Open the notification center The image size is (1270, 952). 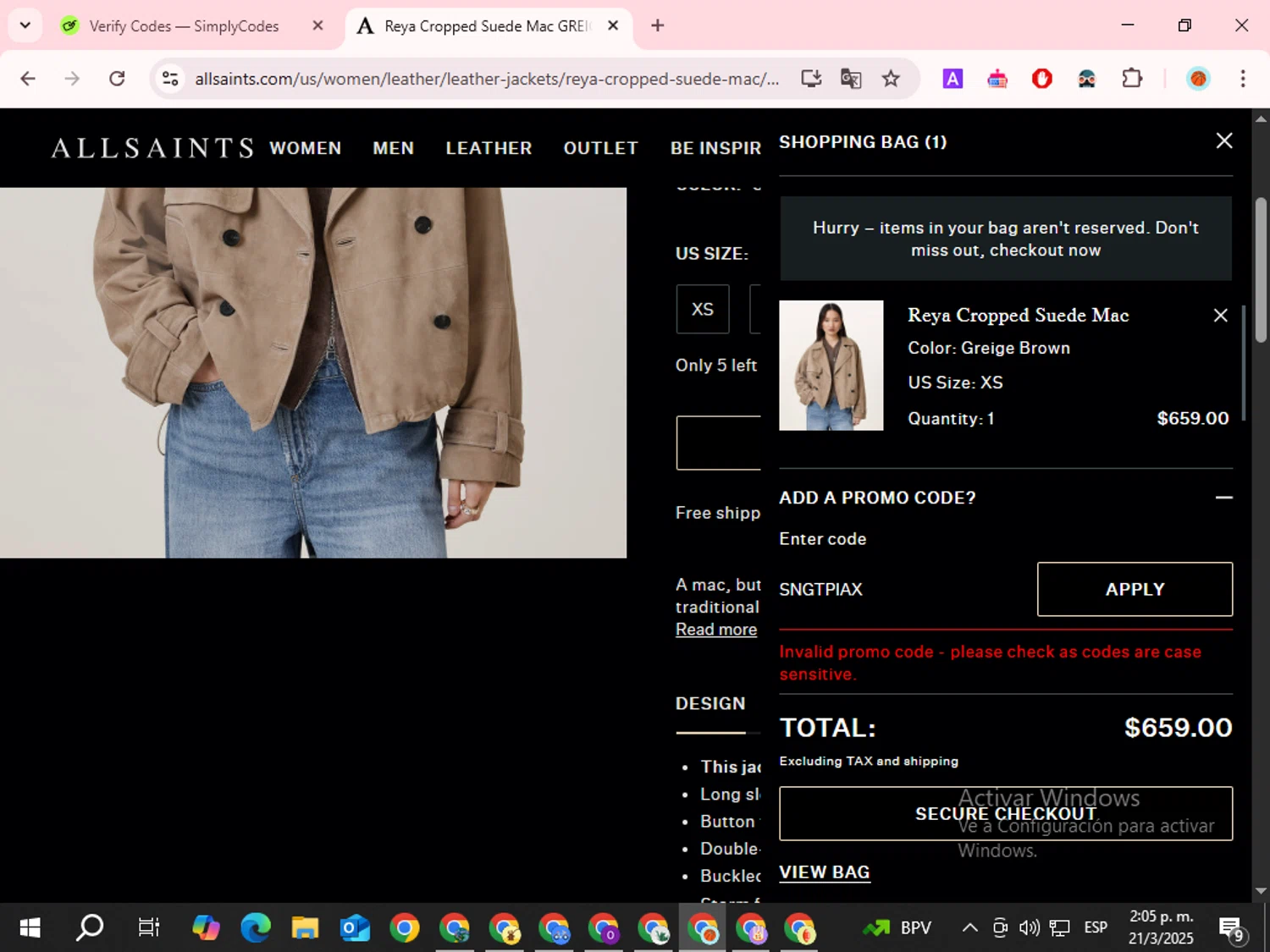pyautogui.click(x=1232, y=929)
